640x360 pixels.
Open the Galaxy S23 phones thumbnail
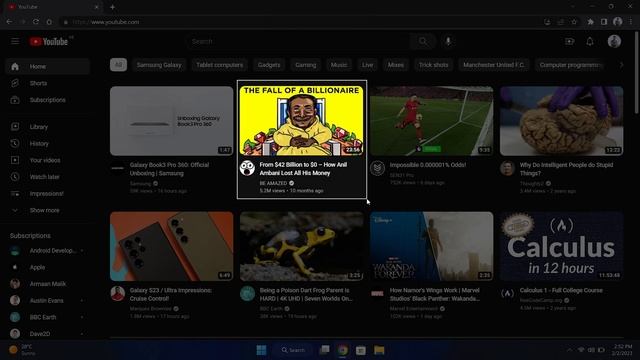click(171, 246)
